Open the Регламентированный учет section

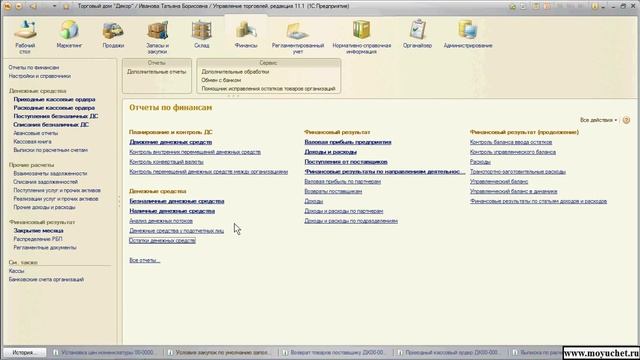[298, 37]
